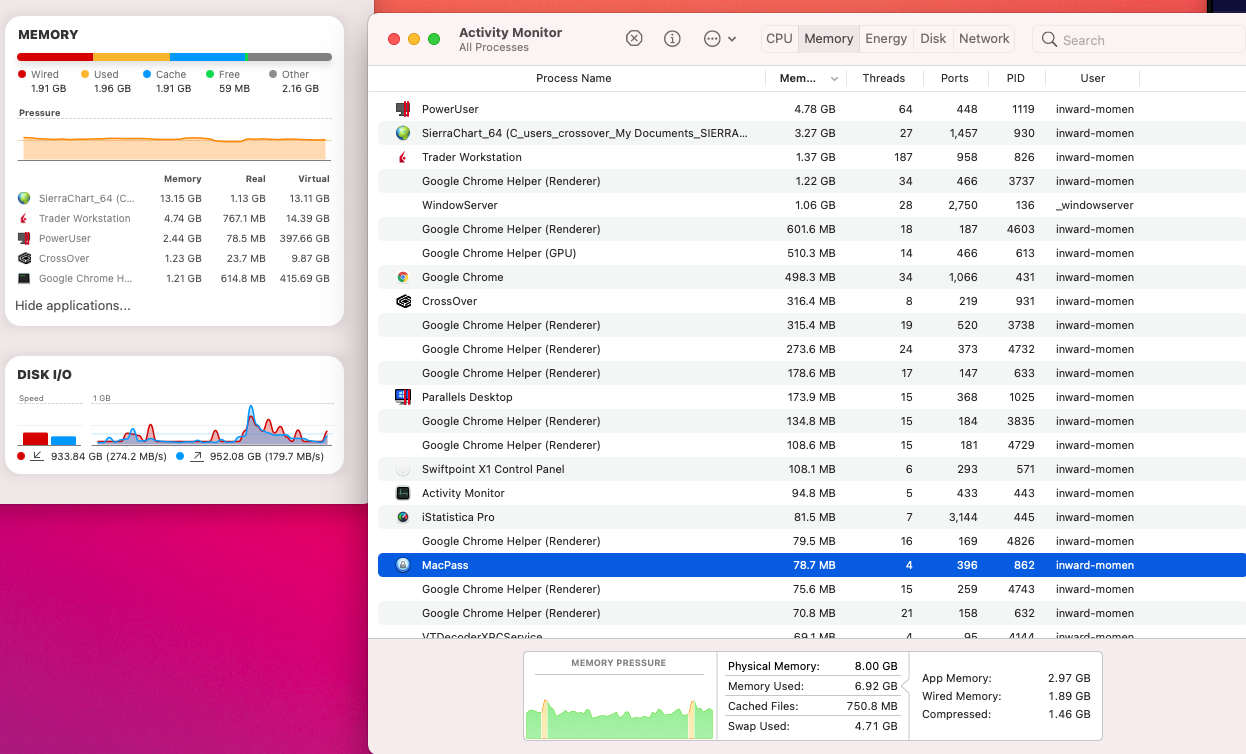Select Chrome Helper (Renderer) with PID 3737
The width and height of the screenshot is (1246, 754).
pyautogui.click(x=811, y=181)
